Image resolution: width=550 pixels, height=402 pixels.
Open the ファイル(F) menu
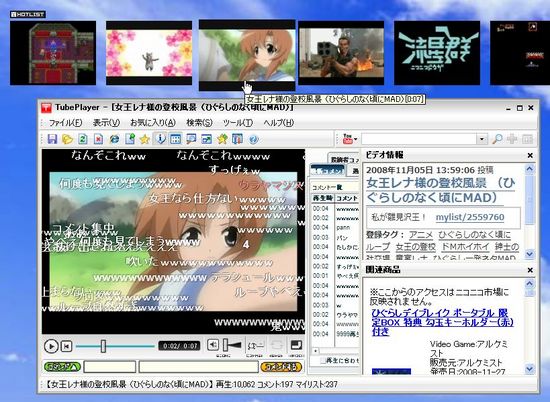(66, 123)
